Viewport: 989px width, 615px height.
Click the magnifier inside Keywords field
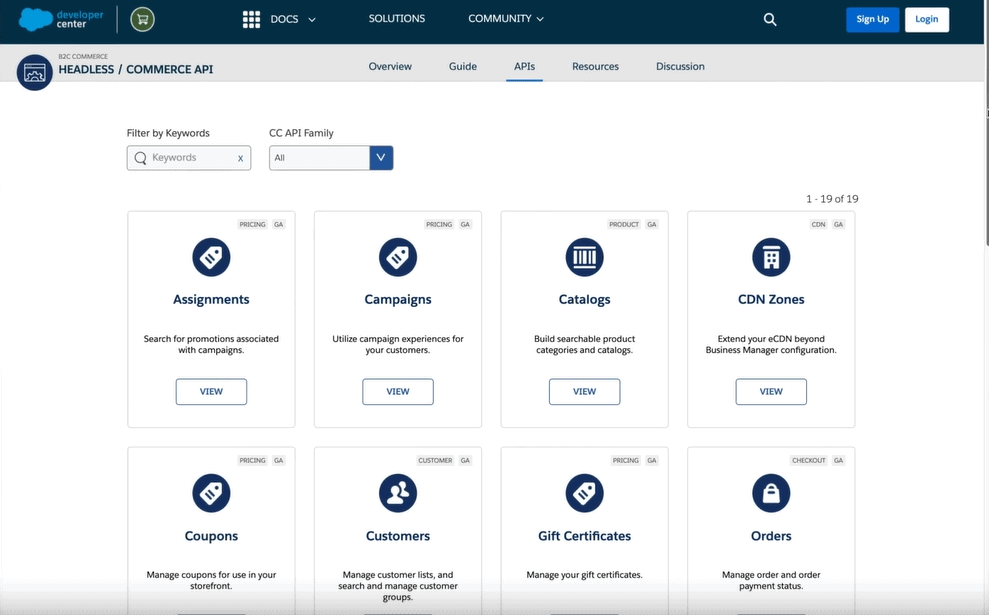point(141,158)
